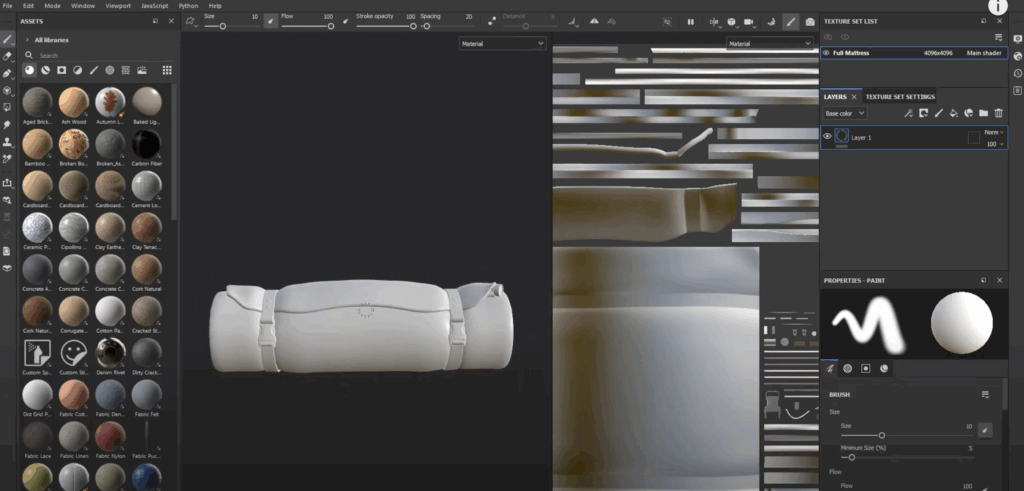
Task: Toggle visibility of Layer 1
Action: pyautogui.click(x=827, y=136)
